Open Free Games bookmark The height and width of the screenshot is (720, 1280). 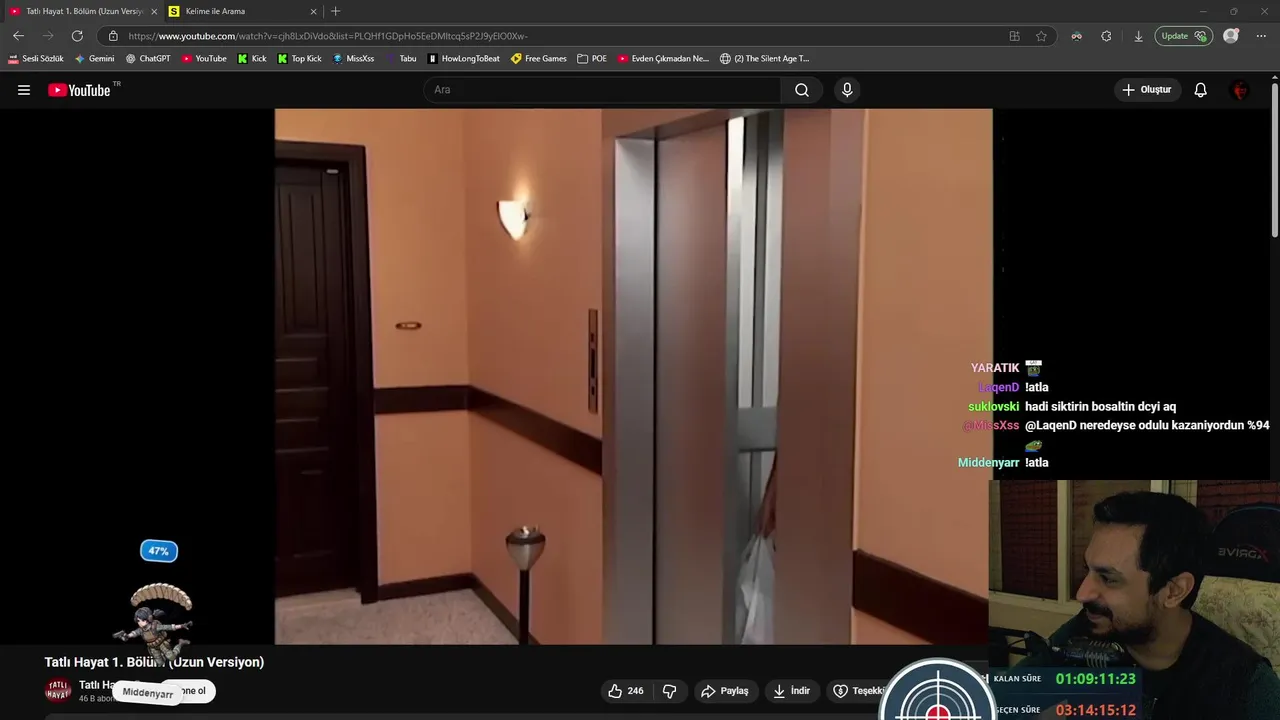point(539,59)
